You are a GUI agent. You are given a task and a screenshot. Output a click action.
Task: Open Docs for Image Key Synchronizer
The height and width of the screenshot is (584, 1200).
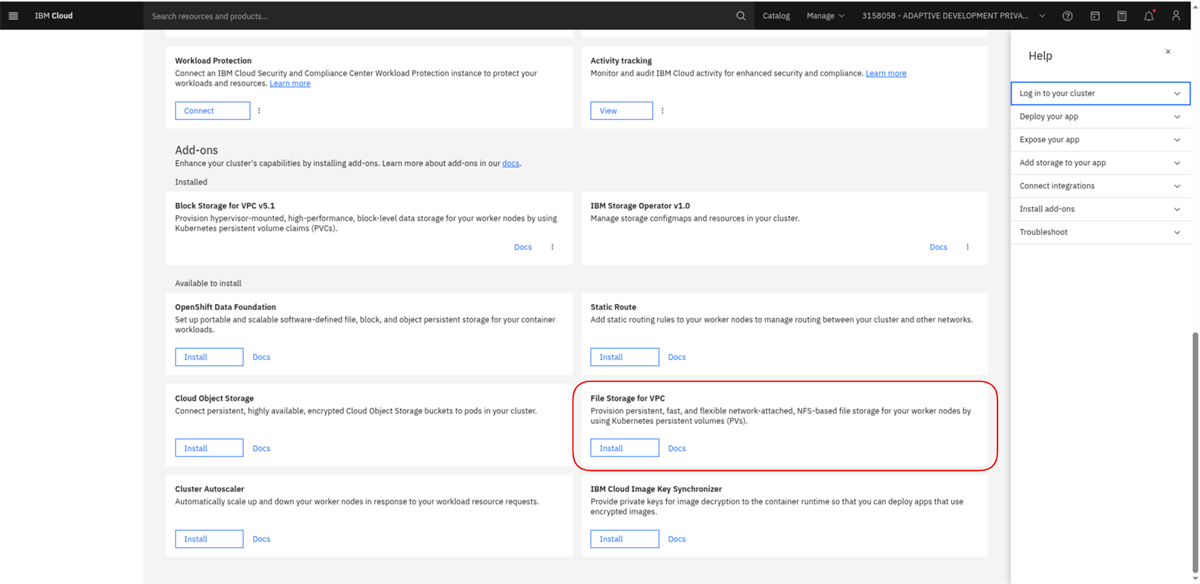677,539
